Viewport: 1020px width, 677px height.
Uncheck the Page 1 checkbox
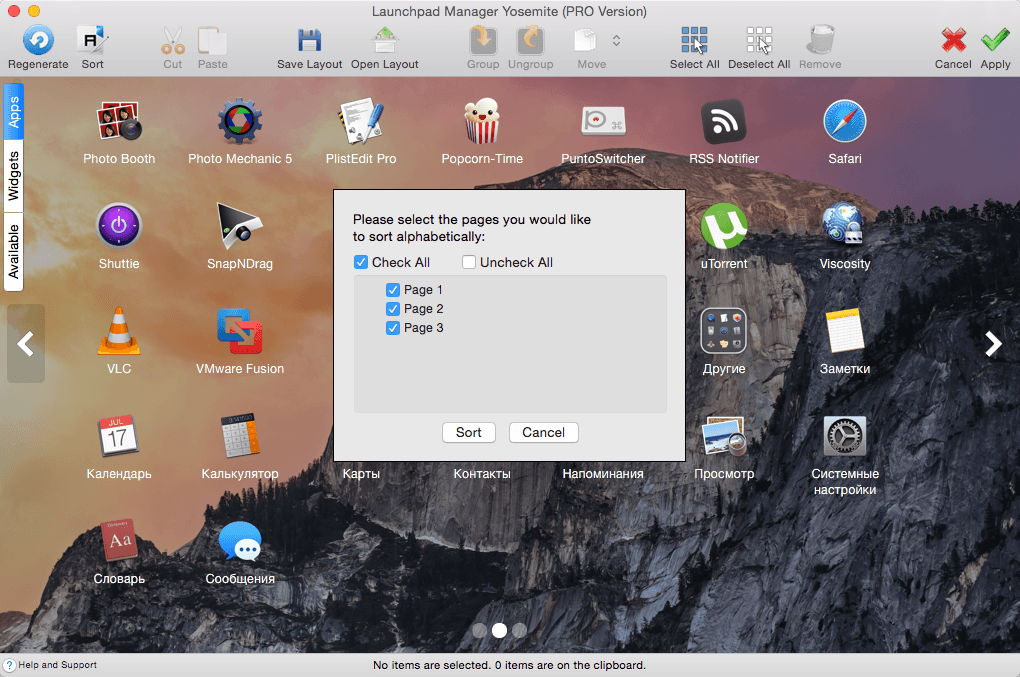393,290
